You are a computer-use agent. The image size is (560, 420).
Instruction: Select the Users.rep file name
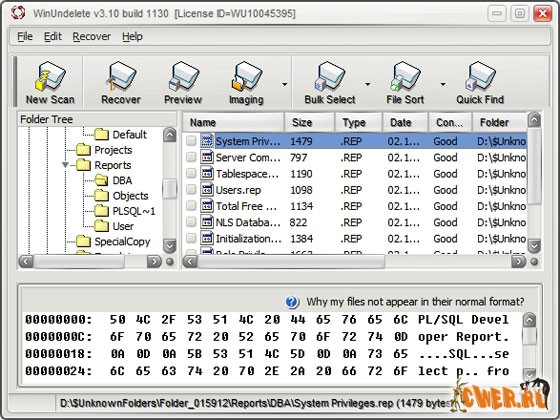(238, 190)
